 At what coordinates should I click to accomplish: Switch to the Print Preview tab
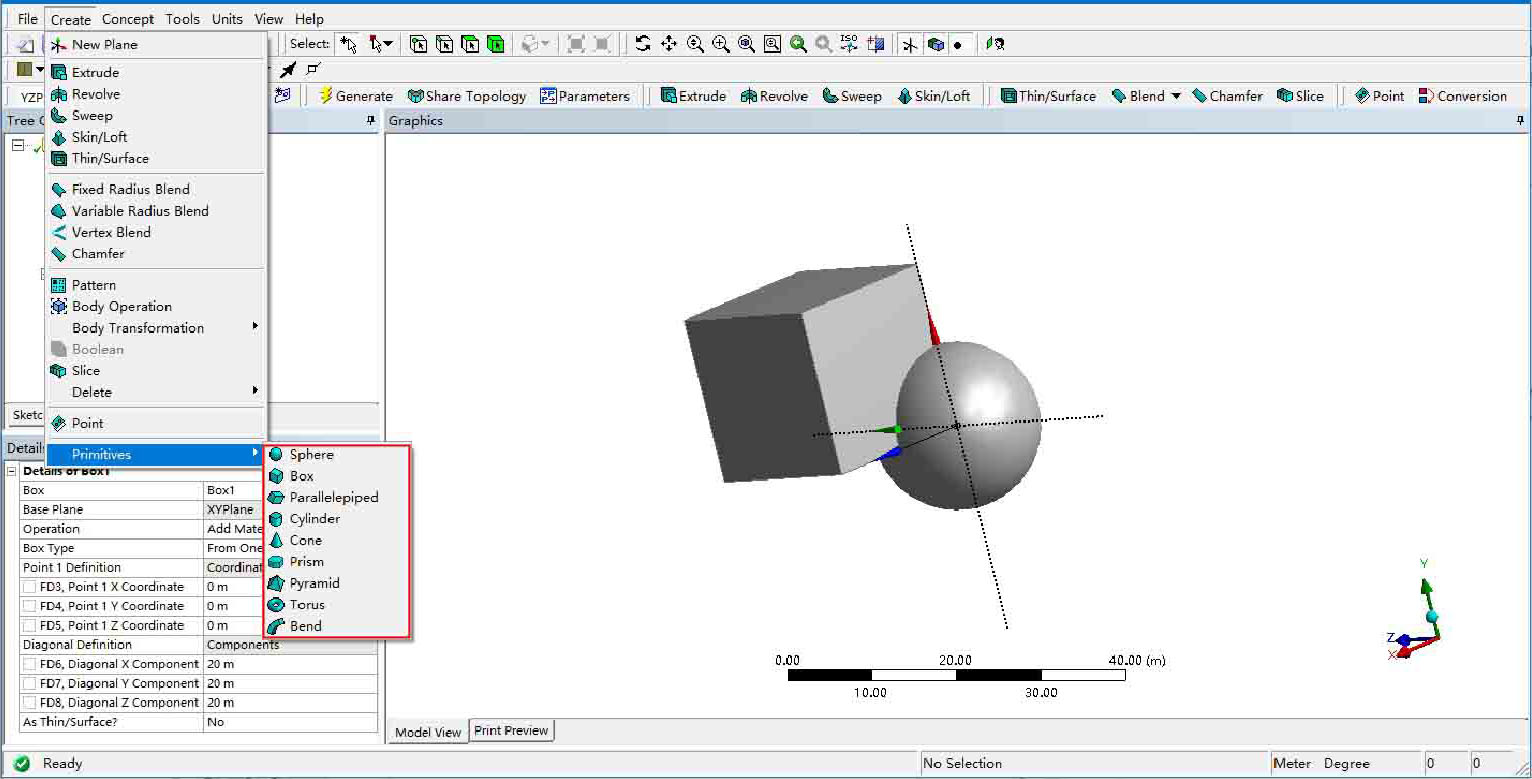(x=511, y=731)
